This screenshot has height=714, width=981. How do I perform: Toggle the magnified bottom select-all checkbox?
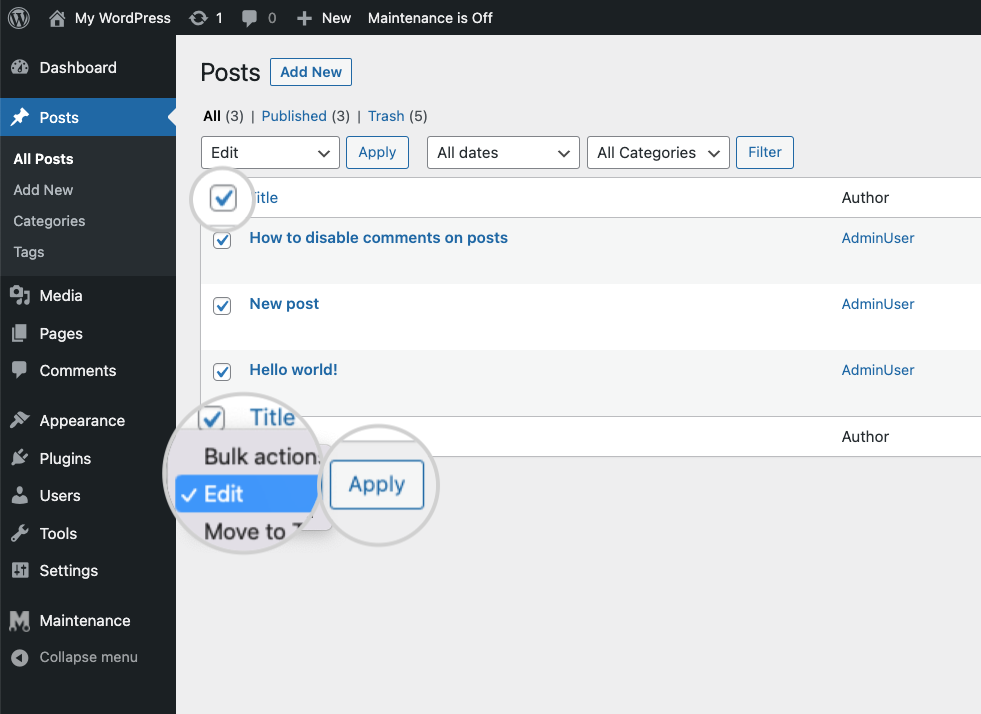[x=211, y=419]
